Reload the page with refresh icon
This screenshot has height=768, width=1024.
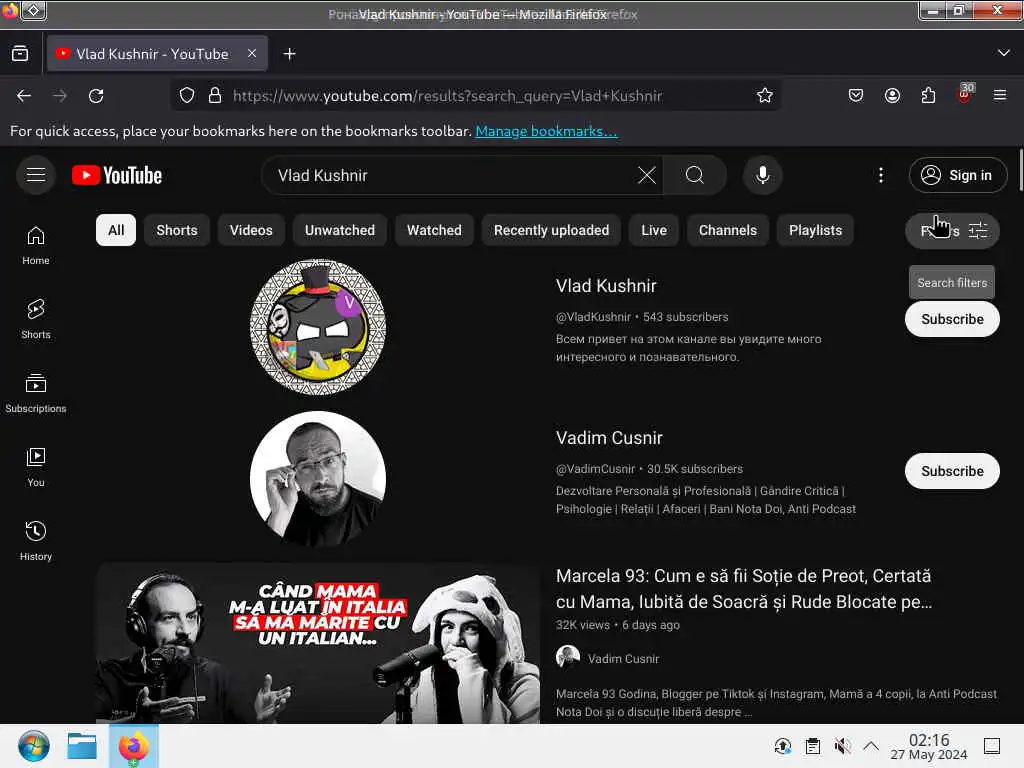[96, 96]
